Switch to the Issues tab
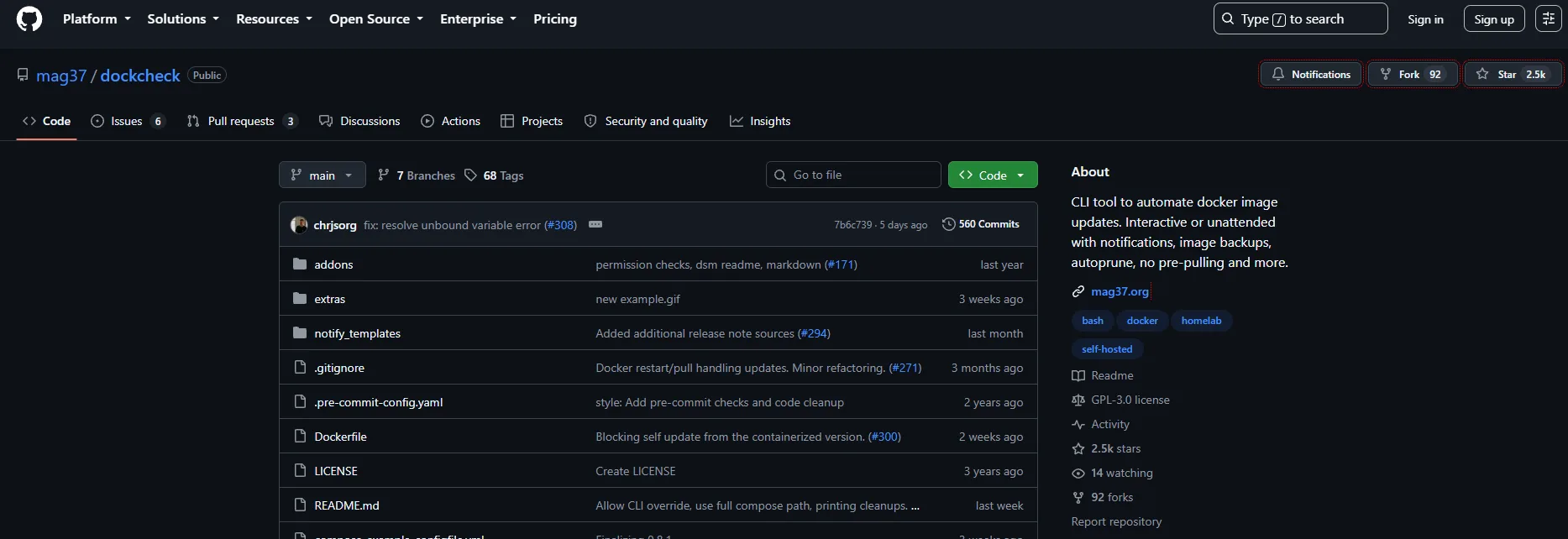Image resolution: width=1568 pixels, height=539 pixels. click(128, 121)
